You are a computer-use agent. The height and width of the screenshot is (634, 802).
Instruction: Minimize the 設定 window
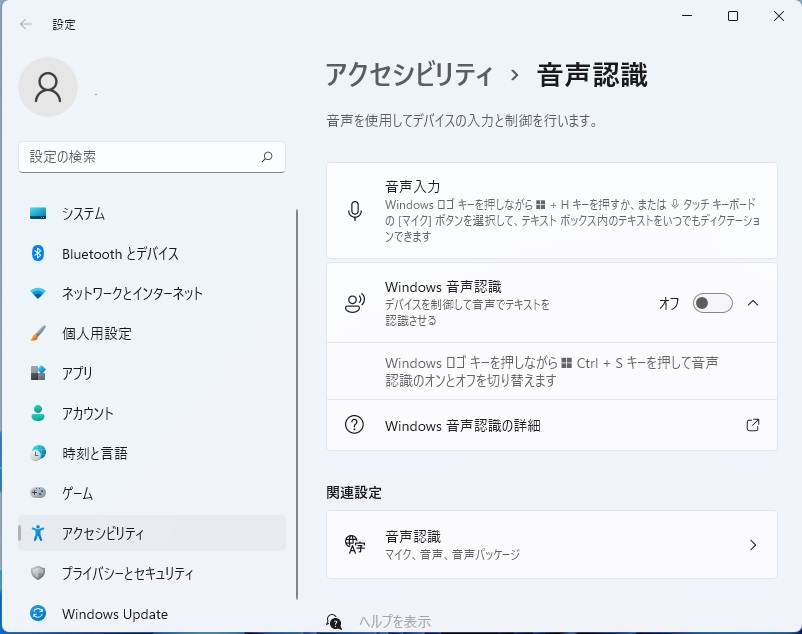click(x=687, y=16)
